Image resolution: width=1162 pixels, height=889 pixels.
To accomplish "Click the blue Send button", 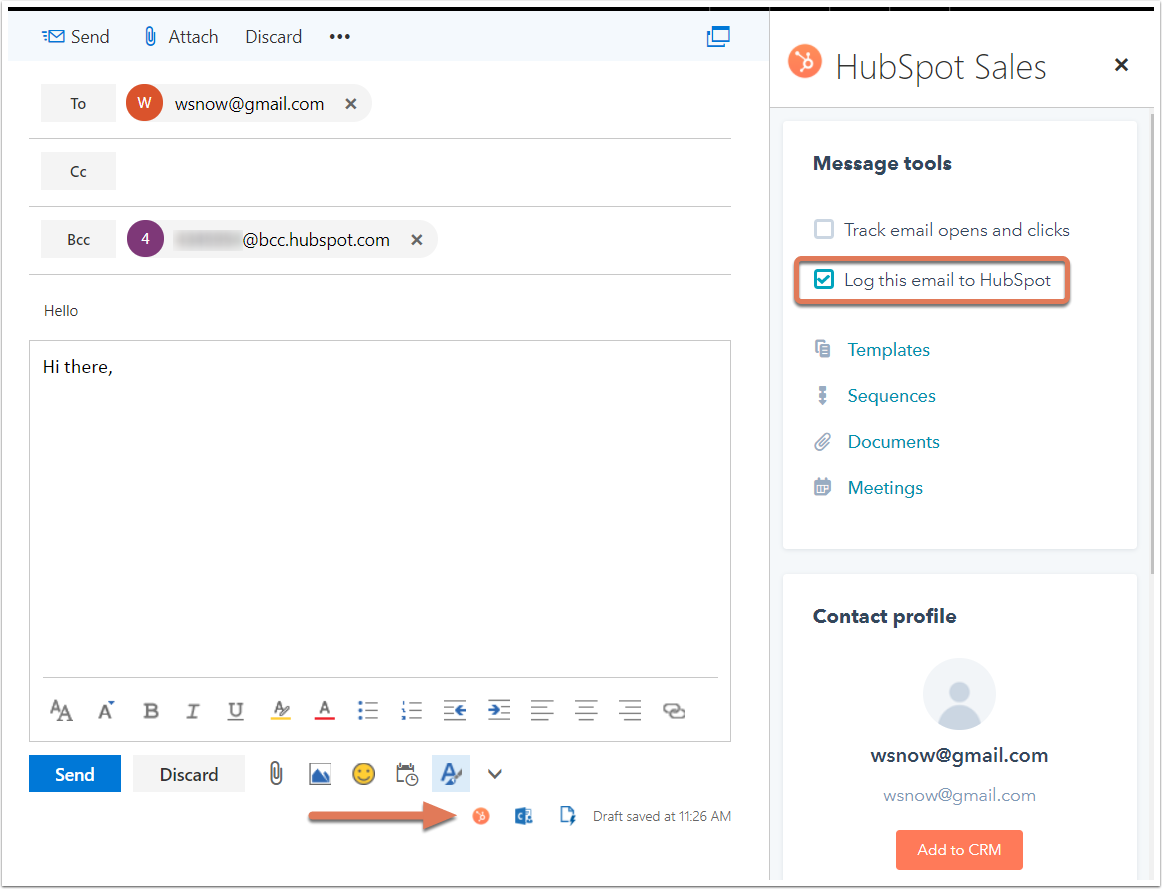I will [75, 773].
